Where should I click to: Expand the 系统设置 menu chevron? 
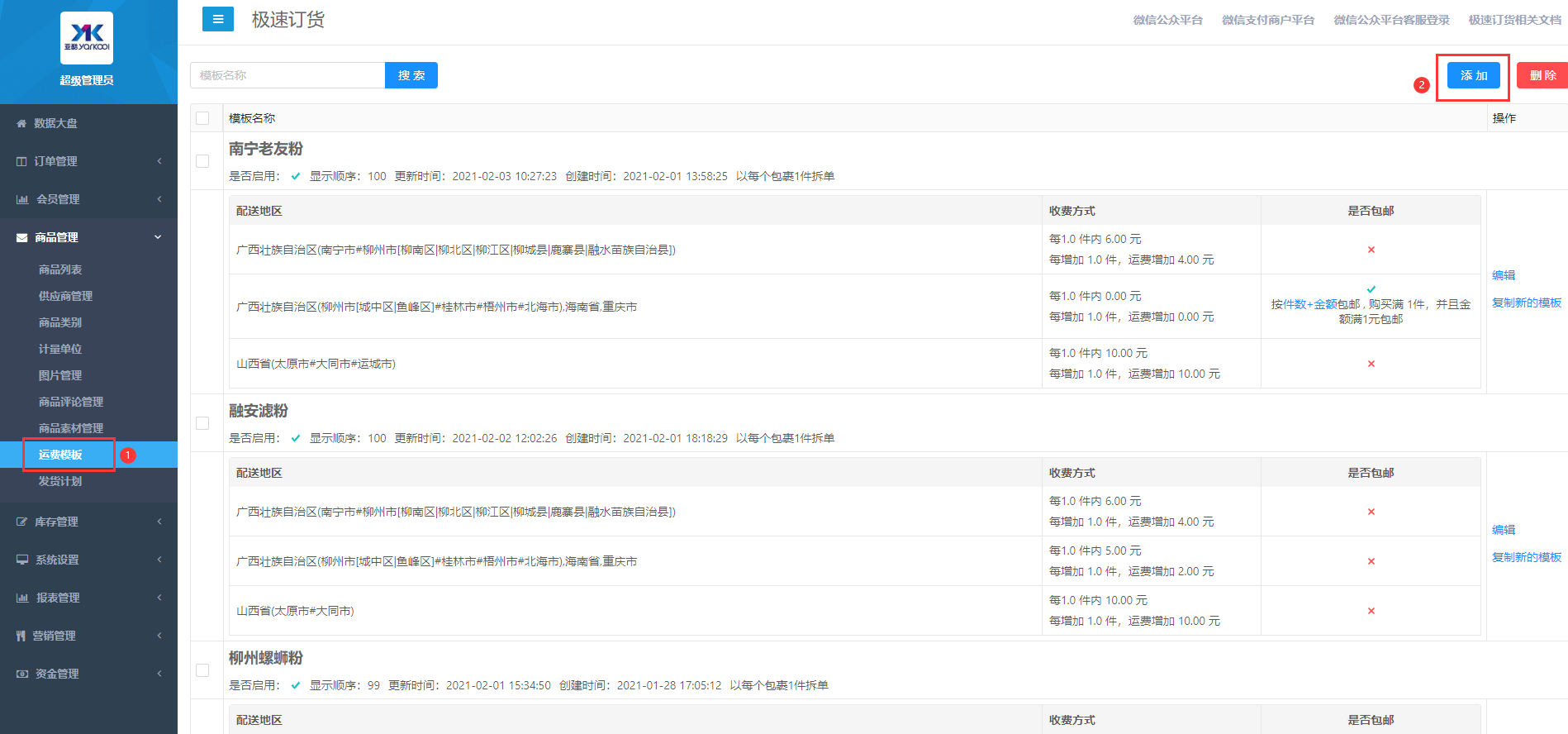(x=159, y=560)
